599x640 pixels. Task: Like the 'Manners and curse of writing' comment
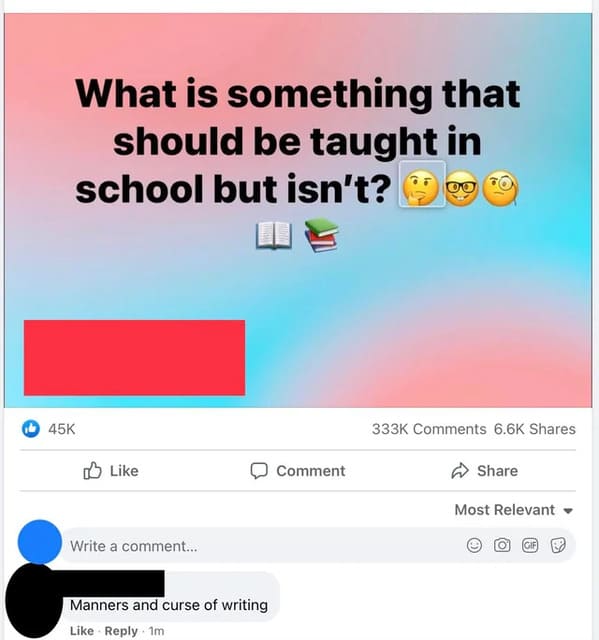pyautogui.click(x=82, y=631)
